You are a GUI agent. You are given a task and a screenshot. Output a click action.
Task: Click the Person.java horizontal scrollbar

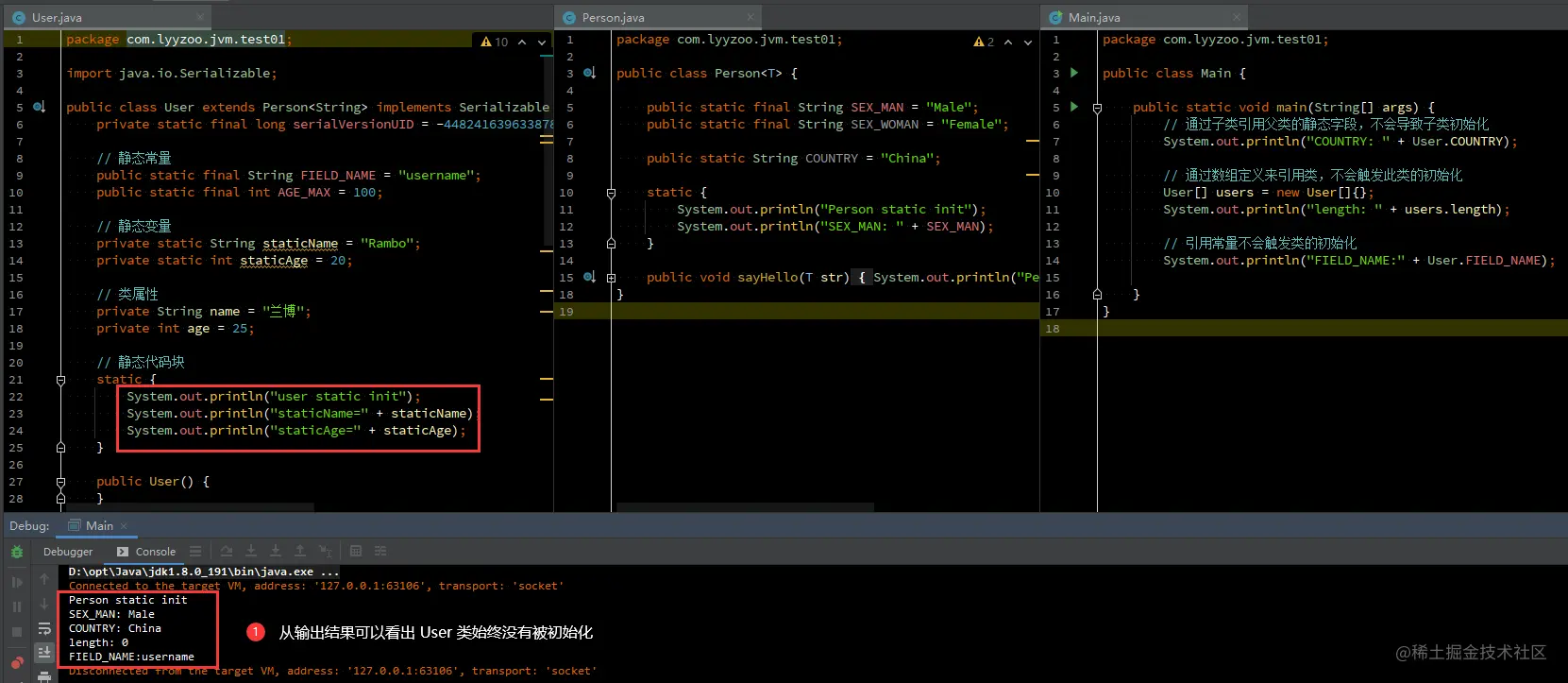coord(747,507)
